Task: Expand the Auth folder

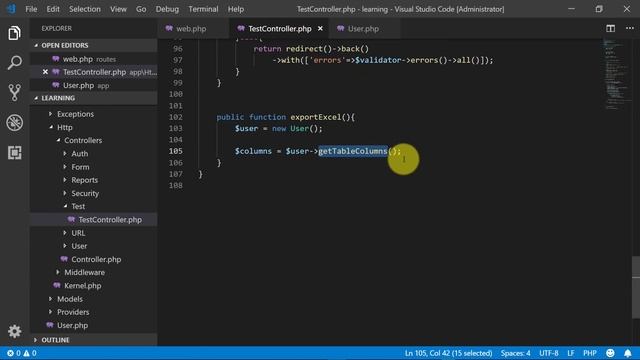Action: pyautogui.click(x=79, y=154)
